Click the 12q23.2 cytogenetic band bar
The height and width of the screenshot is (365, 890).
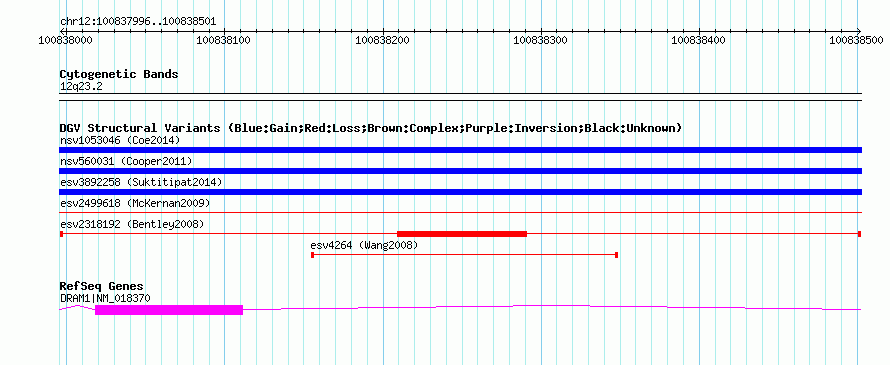[460, 97]
